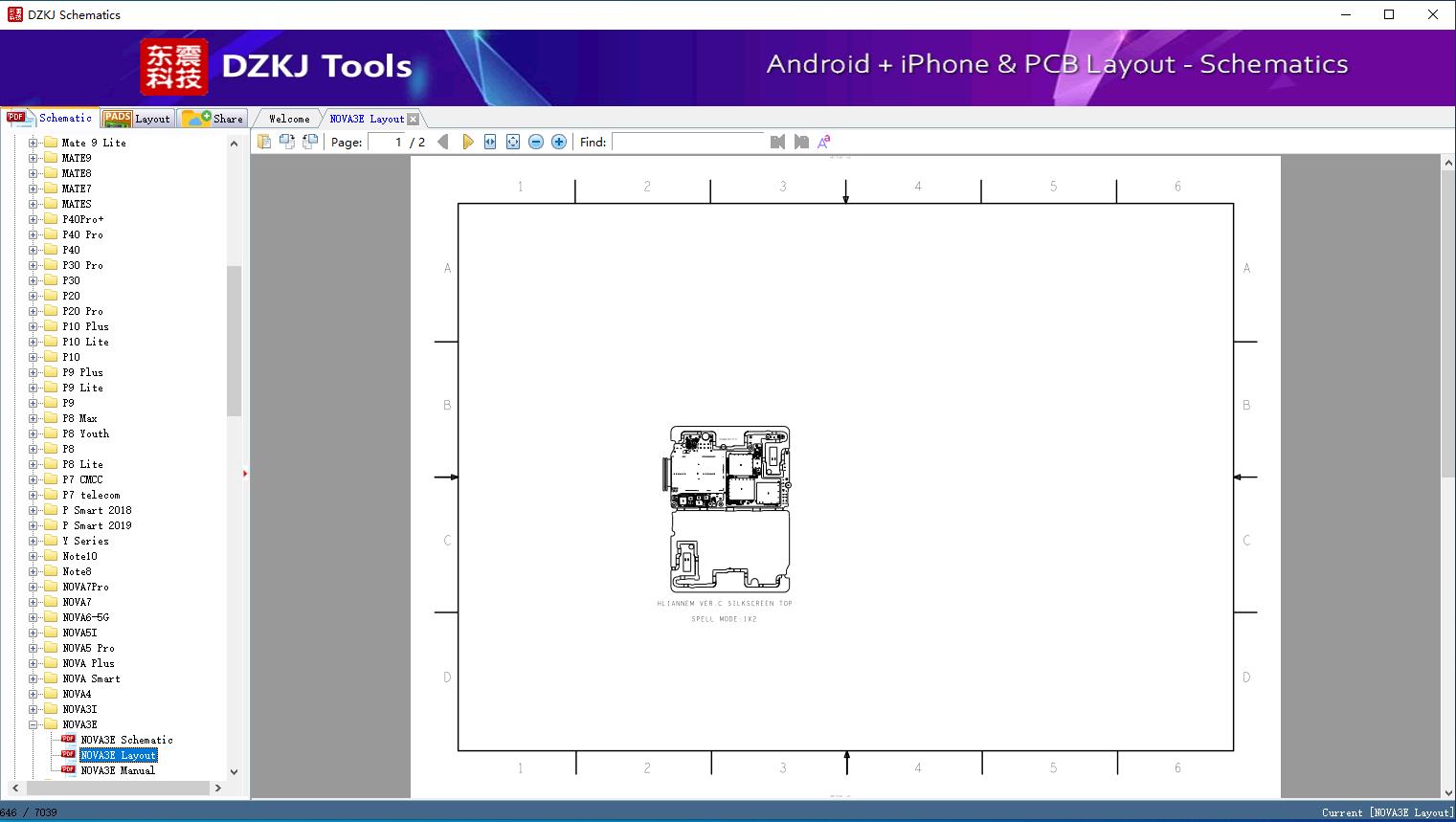Click the document viewer scroll up arrow
The image size is (1456, 822).
point(1448,164)
